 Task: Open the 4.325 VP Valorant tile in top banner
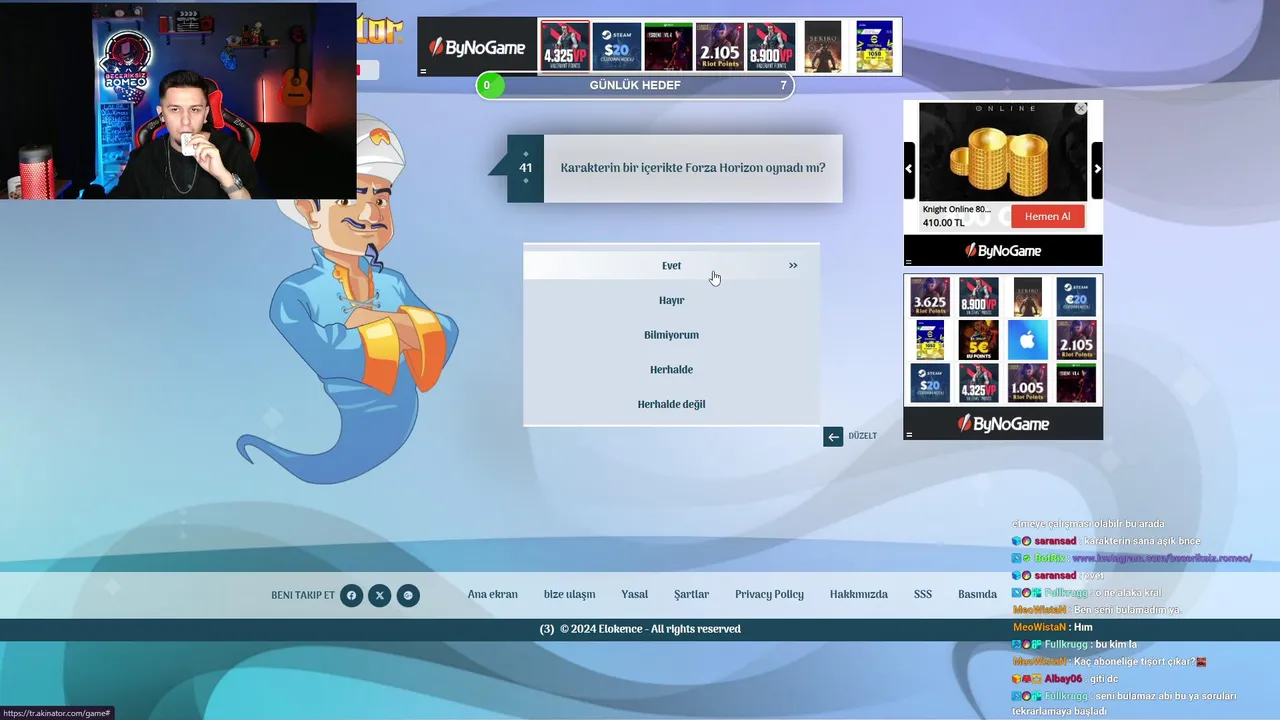[565, 46]
